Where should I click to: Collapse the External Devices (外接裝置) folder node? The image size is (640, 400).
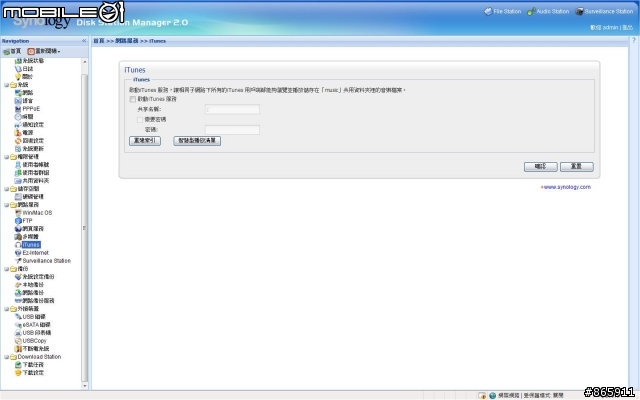[7, 309]
